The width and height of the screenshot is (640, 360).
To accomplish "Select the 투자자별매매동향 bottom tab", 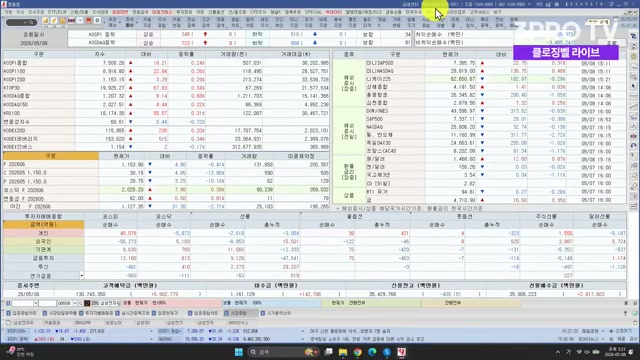I will 96,313.
